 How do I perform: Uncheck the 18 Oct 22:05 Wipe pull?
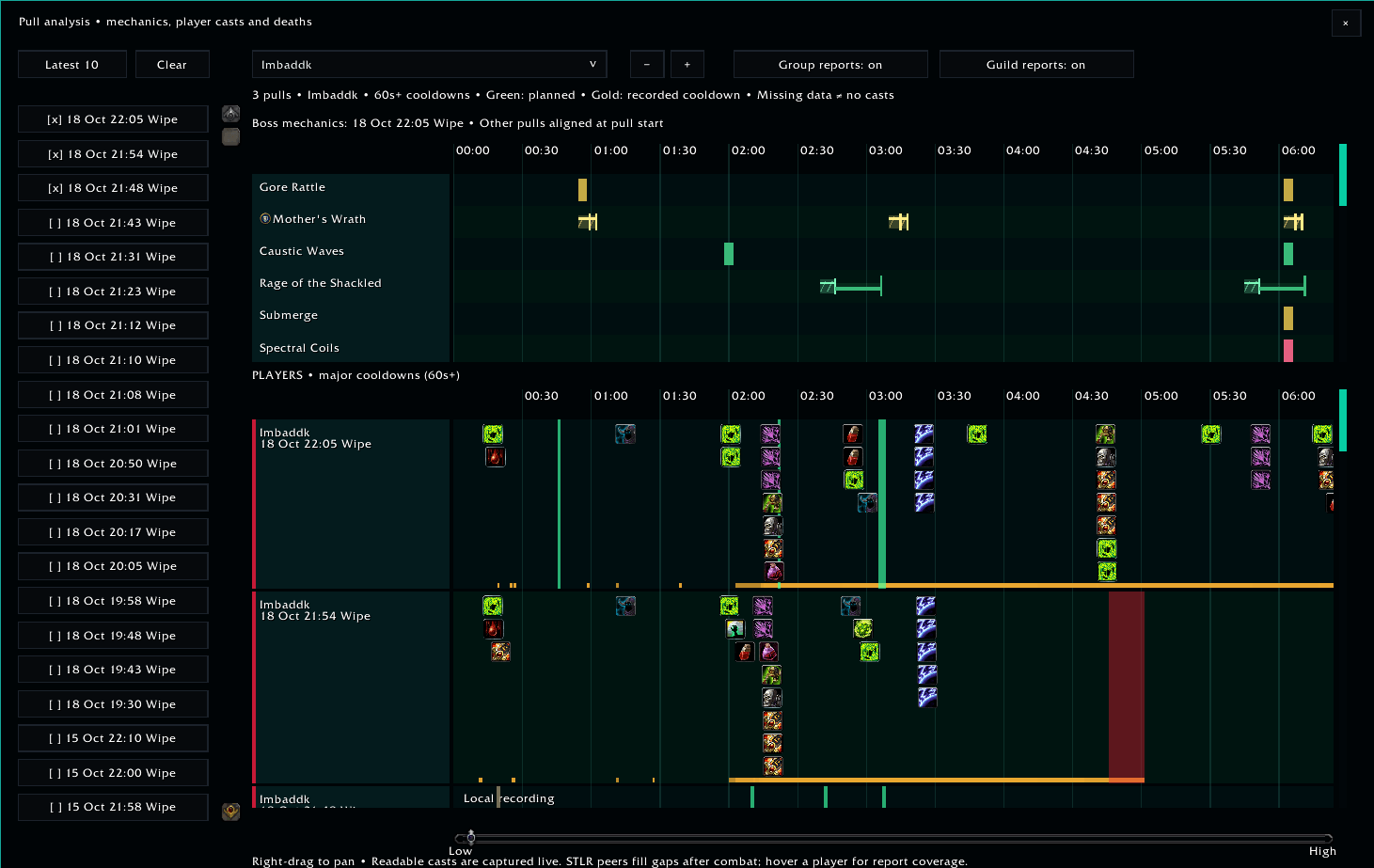coord(113,119)
